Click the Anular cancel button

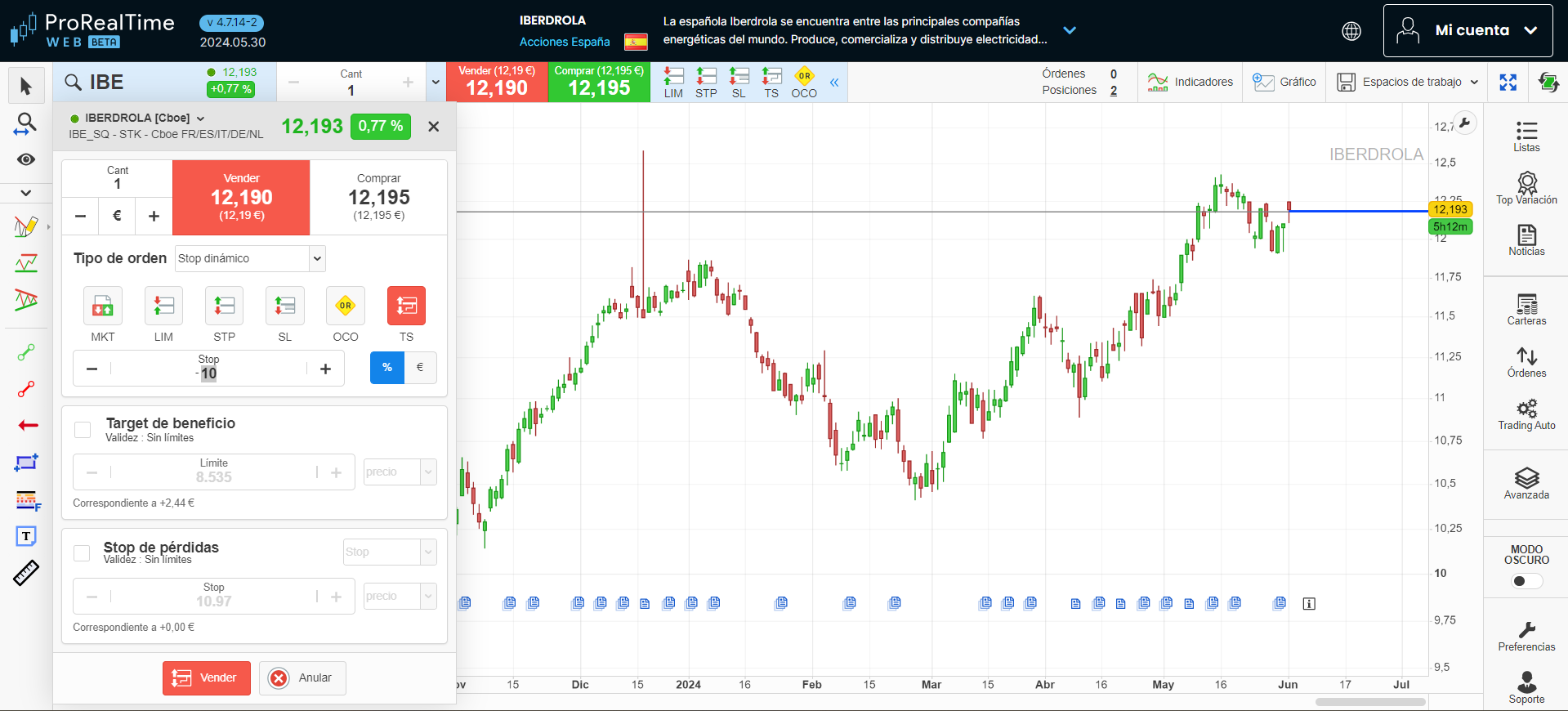point(302,678)
